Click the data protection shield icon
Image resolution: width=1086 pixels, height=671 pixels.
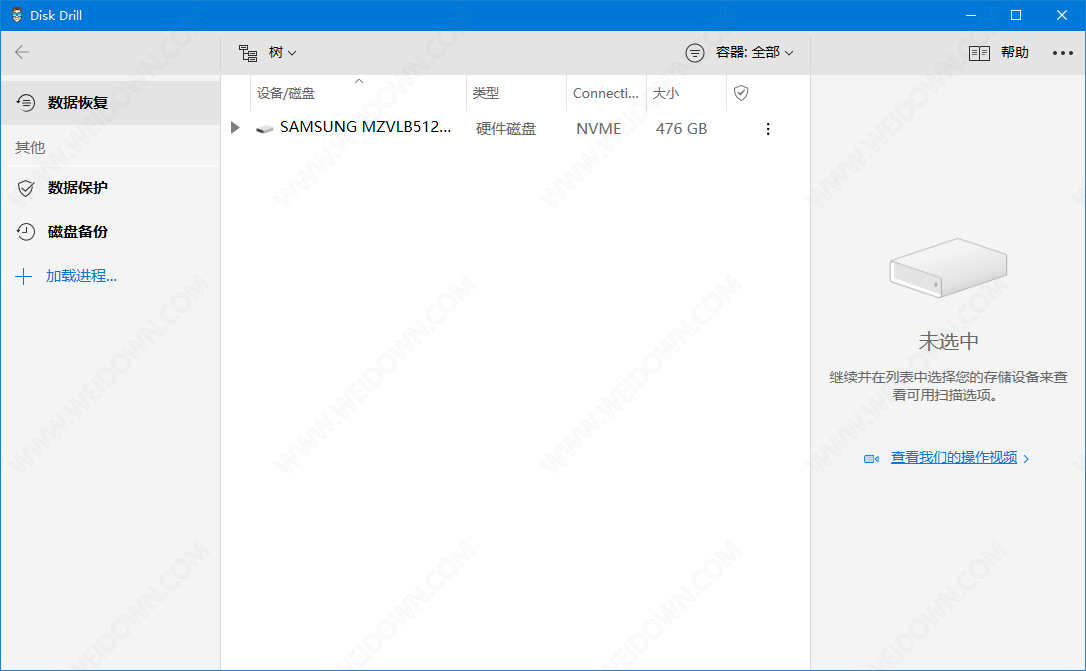pyautogui.click(x=26, y=188)
